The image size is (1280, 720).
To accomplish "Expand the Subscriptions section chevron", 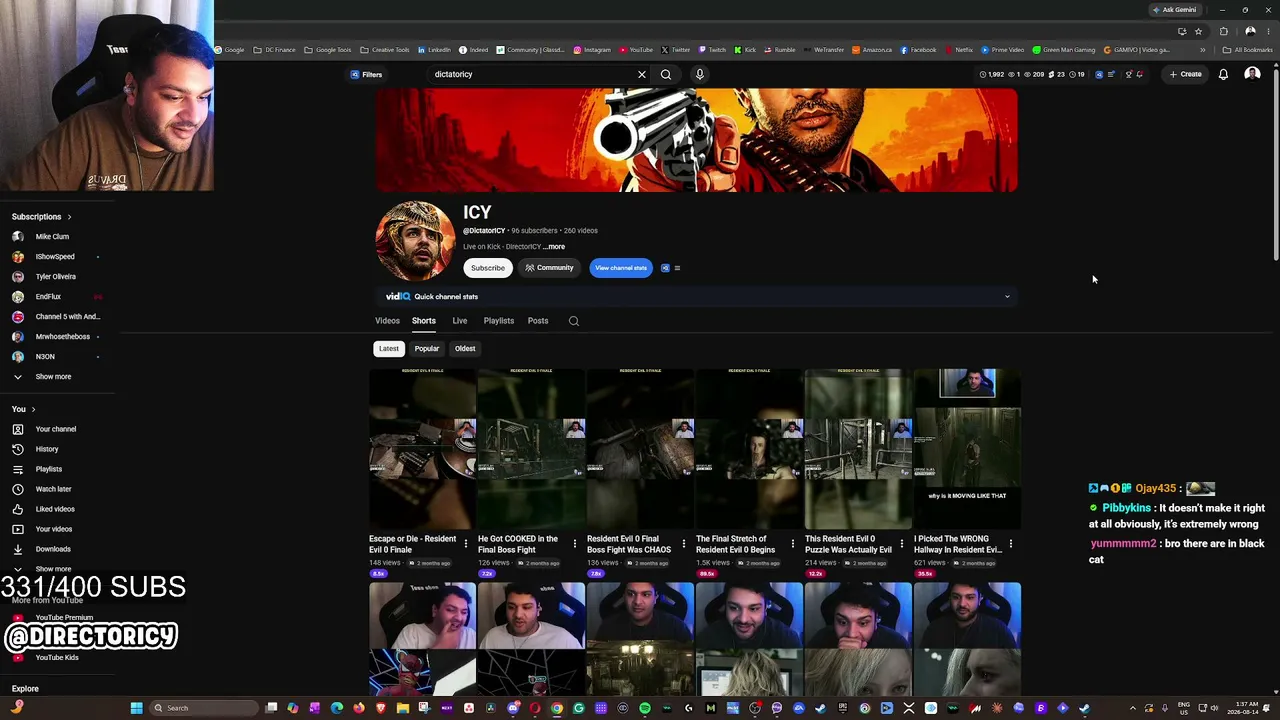I will pos(69,217).
